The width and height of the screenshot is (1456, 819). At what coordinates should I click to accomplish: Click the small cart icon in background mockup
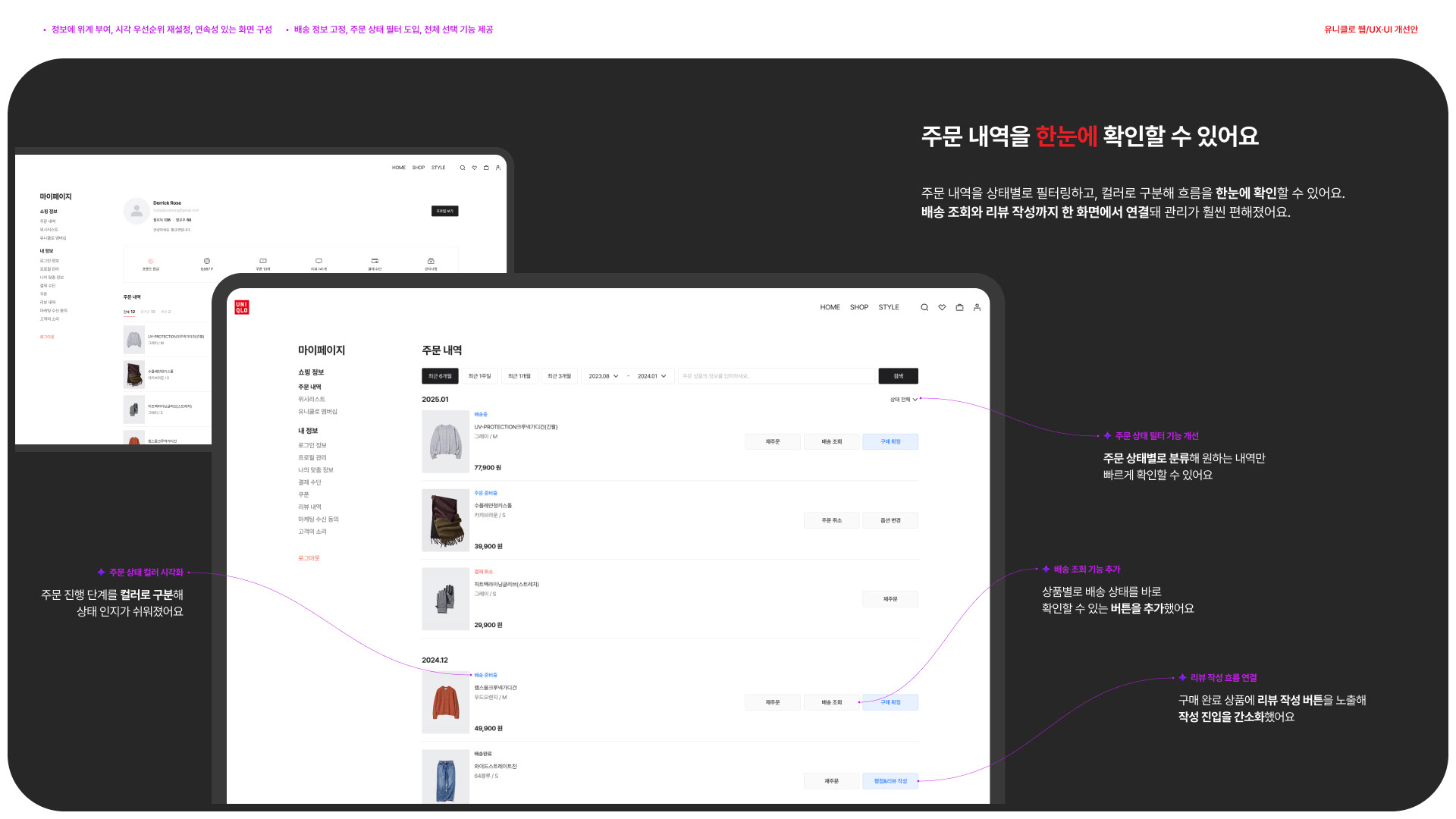point(486,168)
